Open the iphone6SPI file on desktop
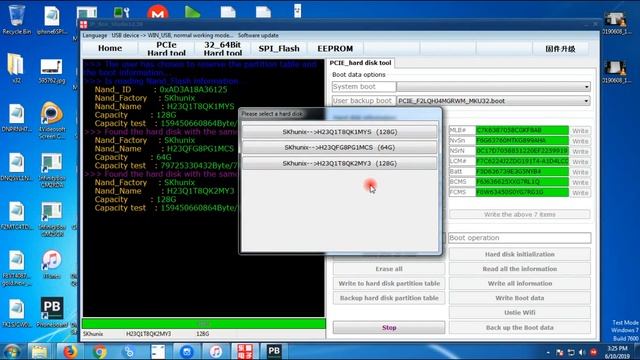The image size is (640, 360). pos(52,19)
